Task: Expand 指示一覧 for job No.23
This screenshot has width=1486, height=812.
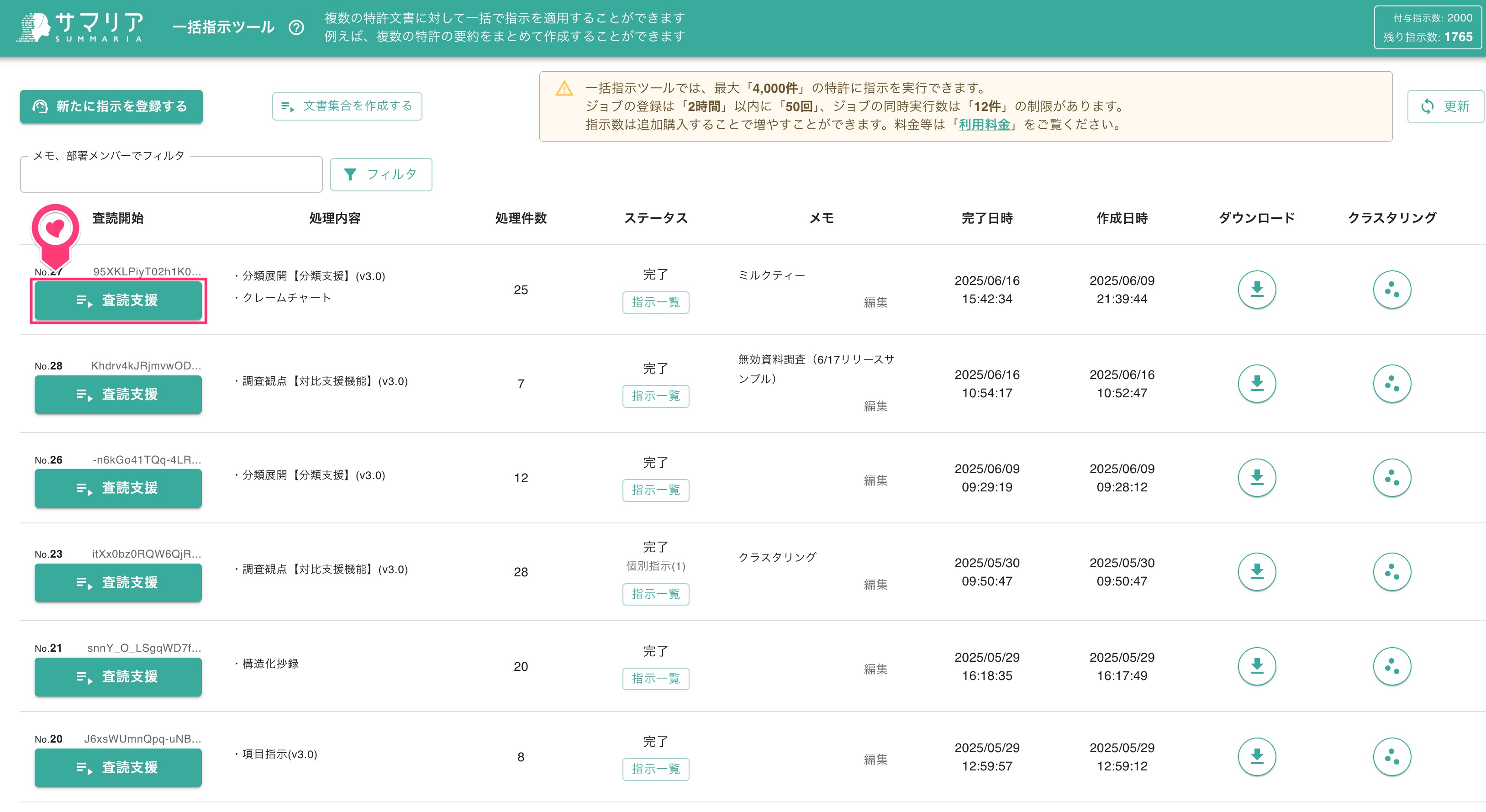Action: pos(656,594)
